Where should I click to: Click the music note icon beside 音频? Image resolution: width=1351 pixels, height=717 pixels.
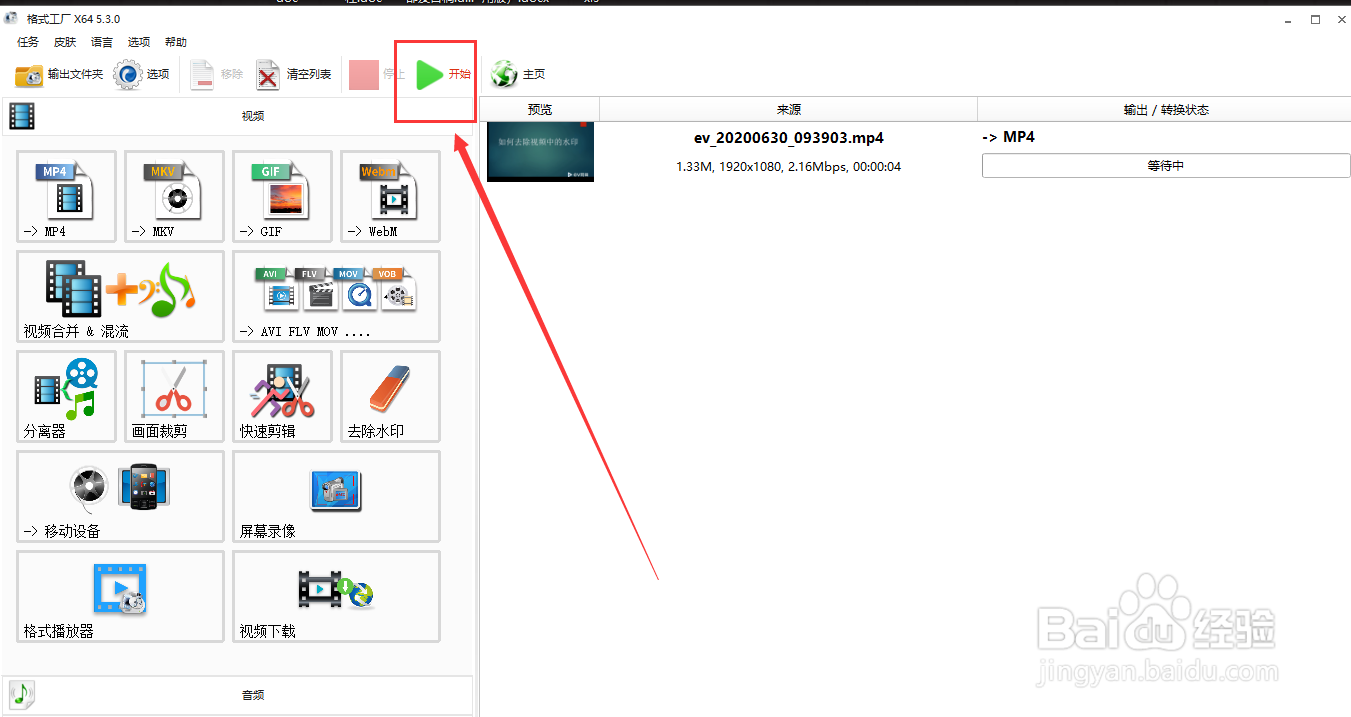point(23,694)
